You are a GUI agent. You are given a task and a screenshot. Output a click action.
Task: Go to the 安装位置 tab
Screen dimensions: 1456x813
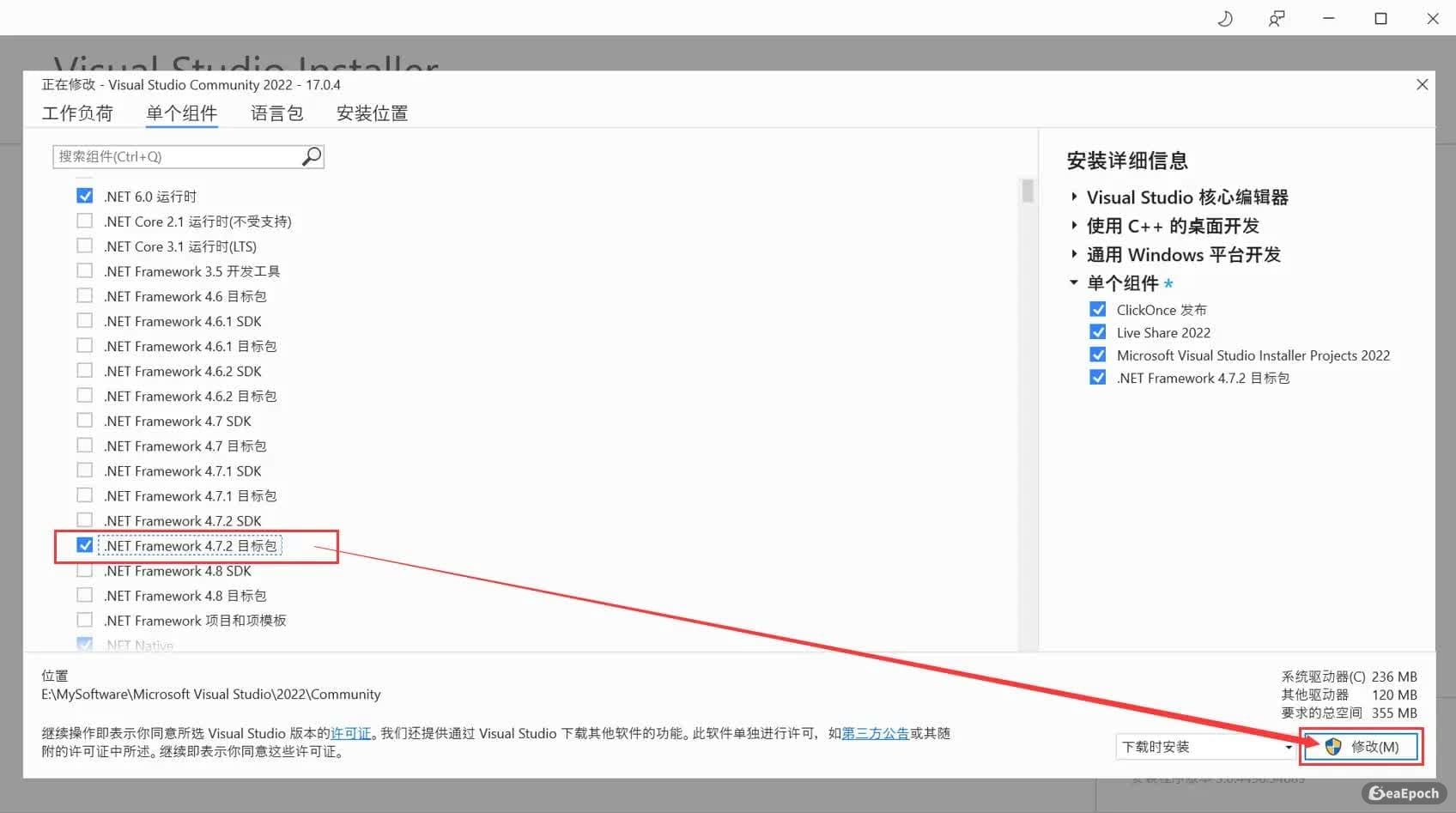(372, 113)
